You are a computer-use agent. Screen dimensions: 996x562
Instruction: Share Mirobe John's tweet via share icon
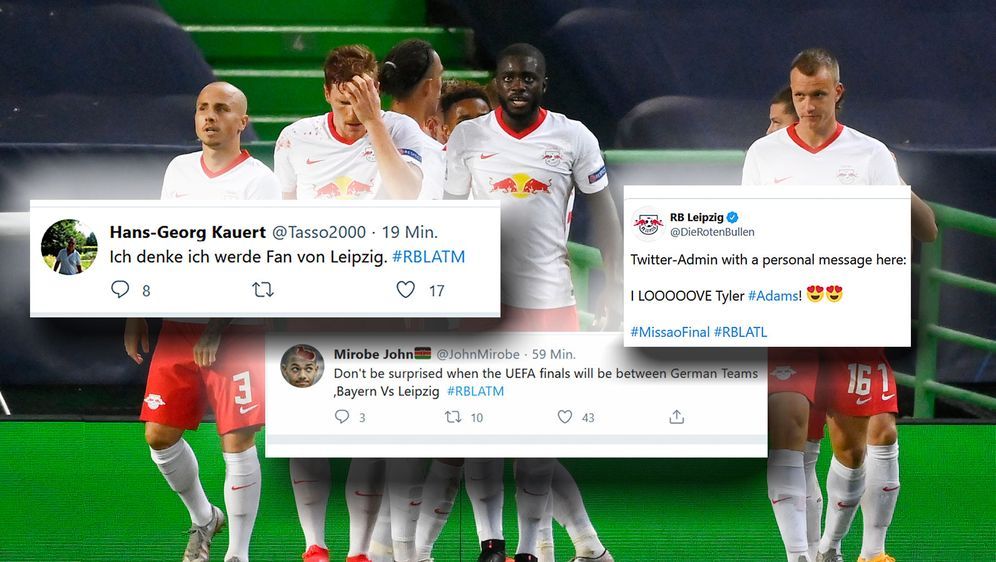676,417
